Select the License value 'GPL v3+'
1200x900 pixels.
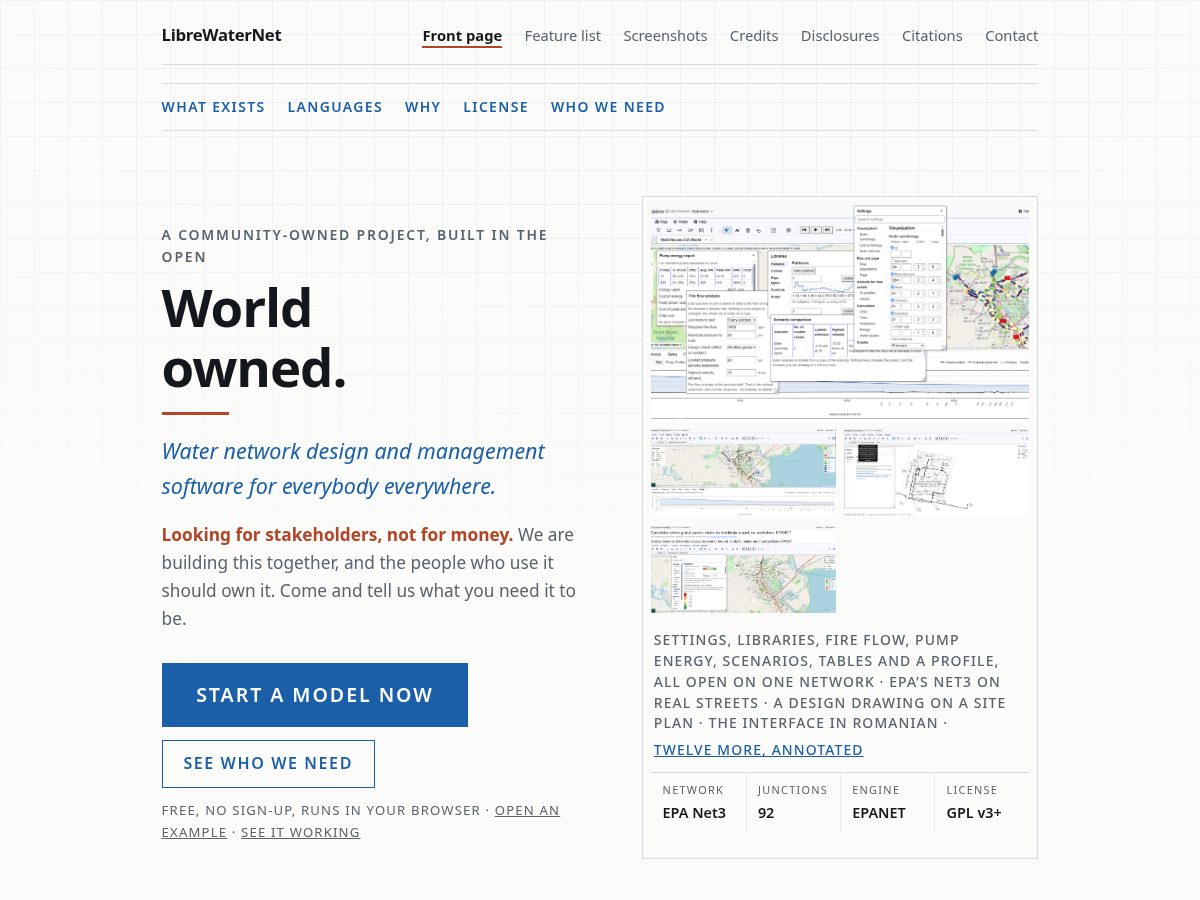[x=974, y=813]
